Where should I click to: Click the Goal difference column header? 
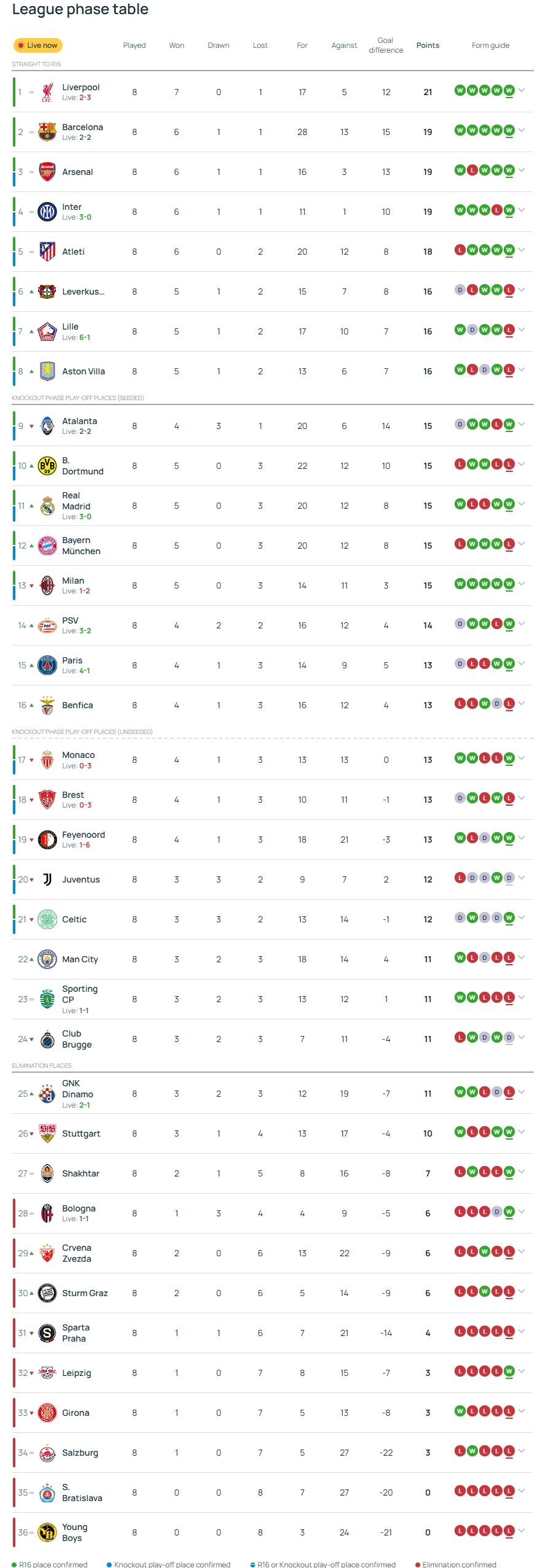tap(385, 45)
